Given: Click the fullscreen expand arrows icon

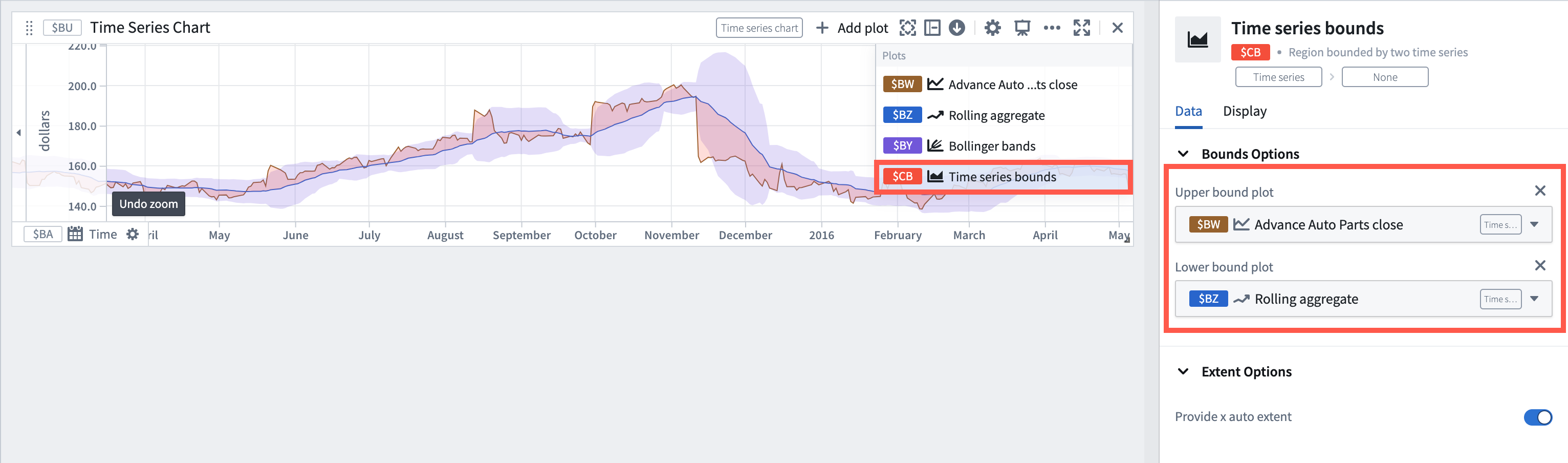Looking at the screenshot, I should click(1082, 28).
